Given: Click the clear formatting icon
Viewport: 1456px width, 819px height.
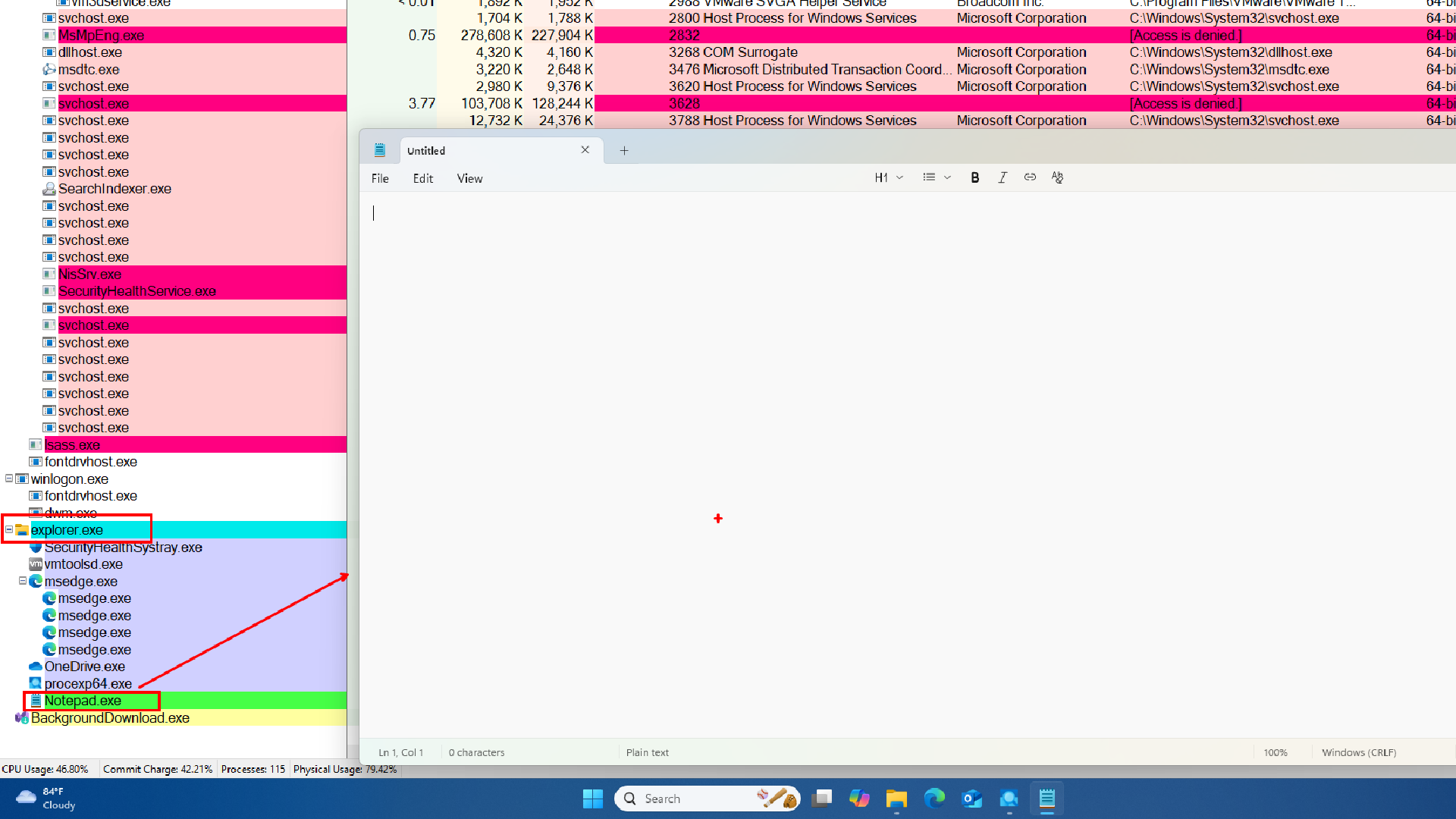Looking at the screenshot, I should (x=1058, y=177).
